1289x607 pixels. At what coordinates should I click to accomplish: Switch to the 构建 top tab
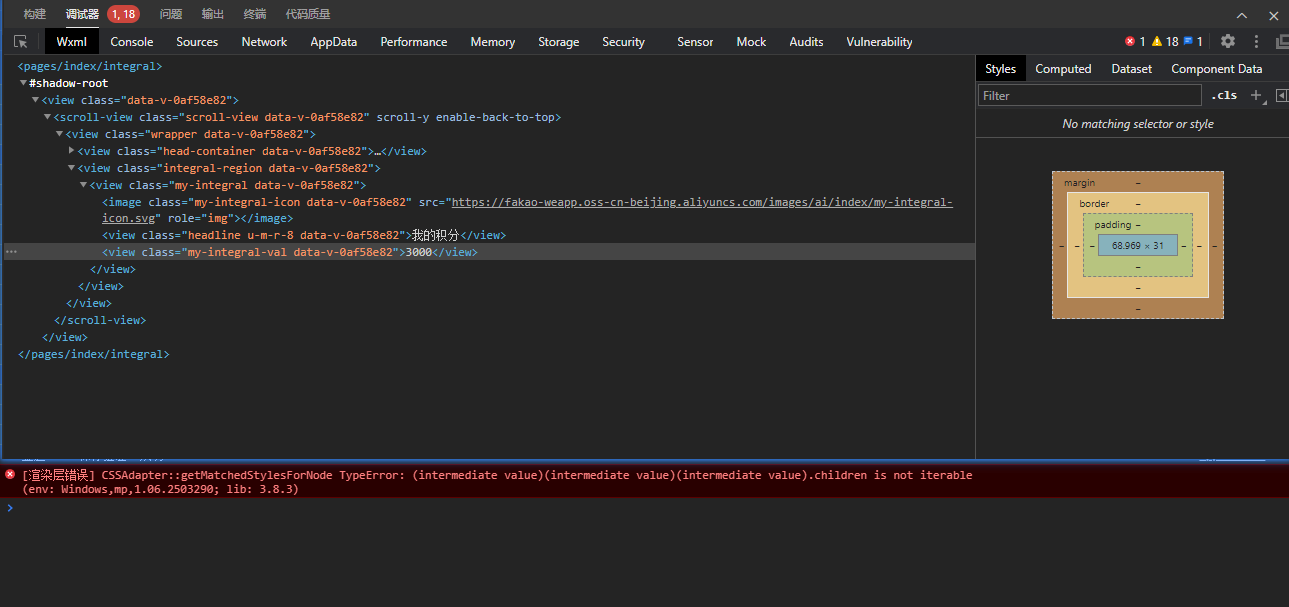[x=35, y=14]
